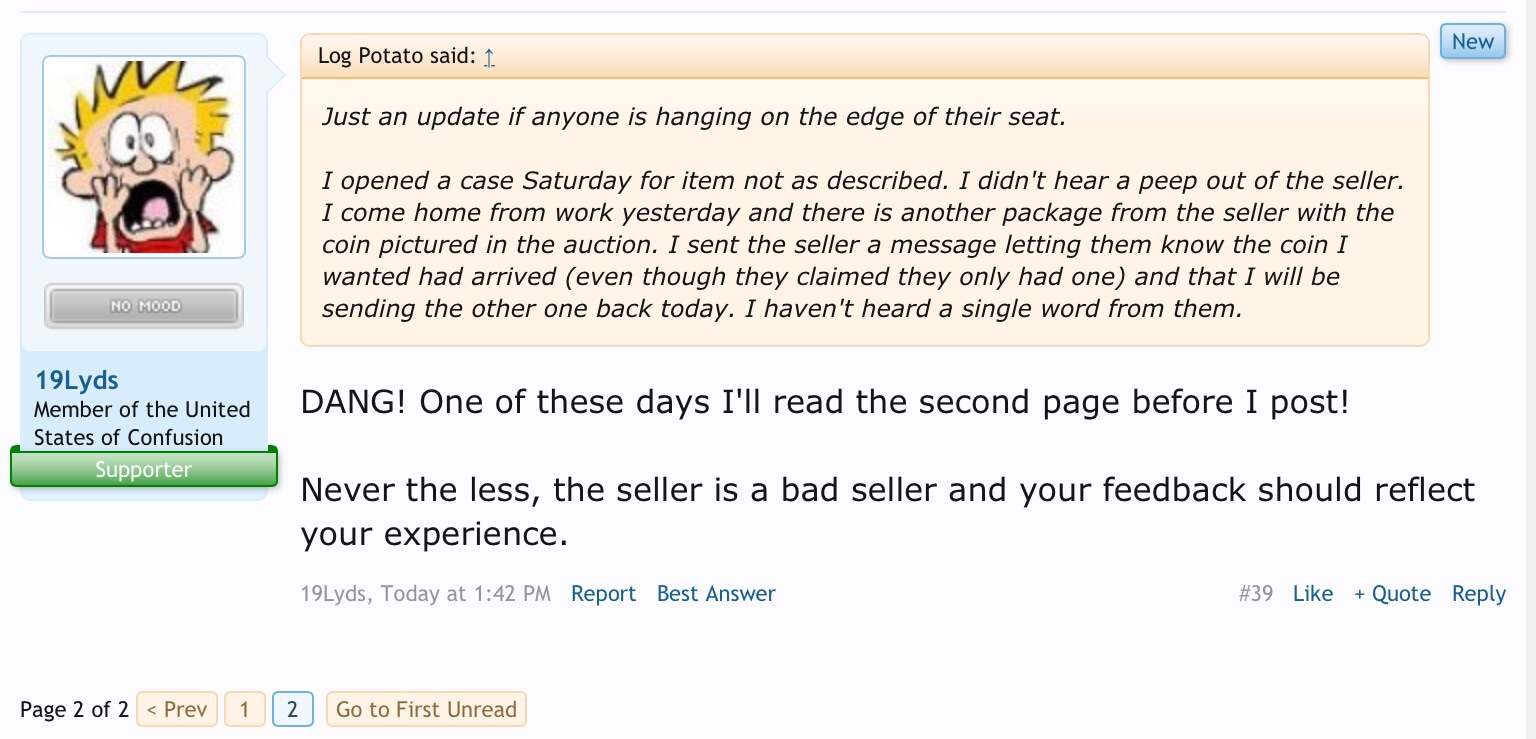The image size is (1536, 739).
Task: Click Go to First Unread
Action: pos(426,710)
